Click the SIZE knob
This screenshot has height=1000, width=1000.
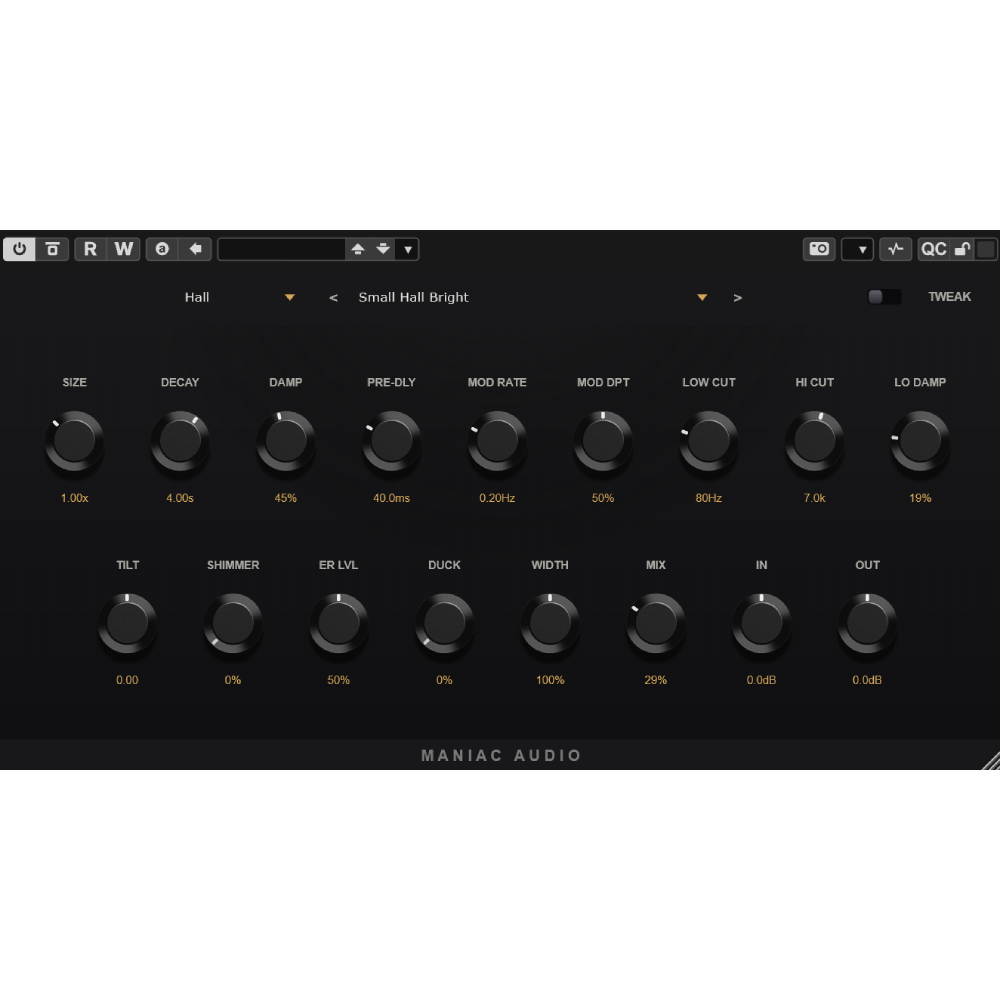(74, 441)
